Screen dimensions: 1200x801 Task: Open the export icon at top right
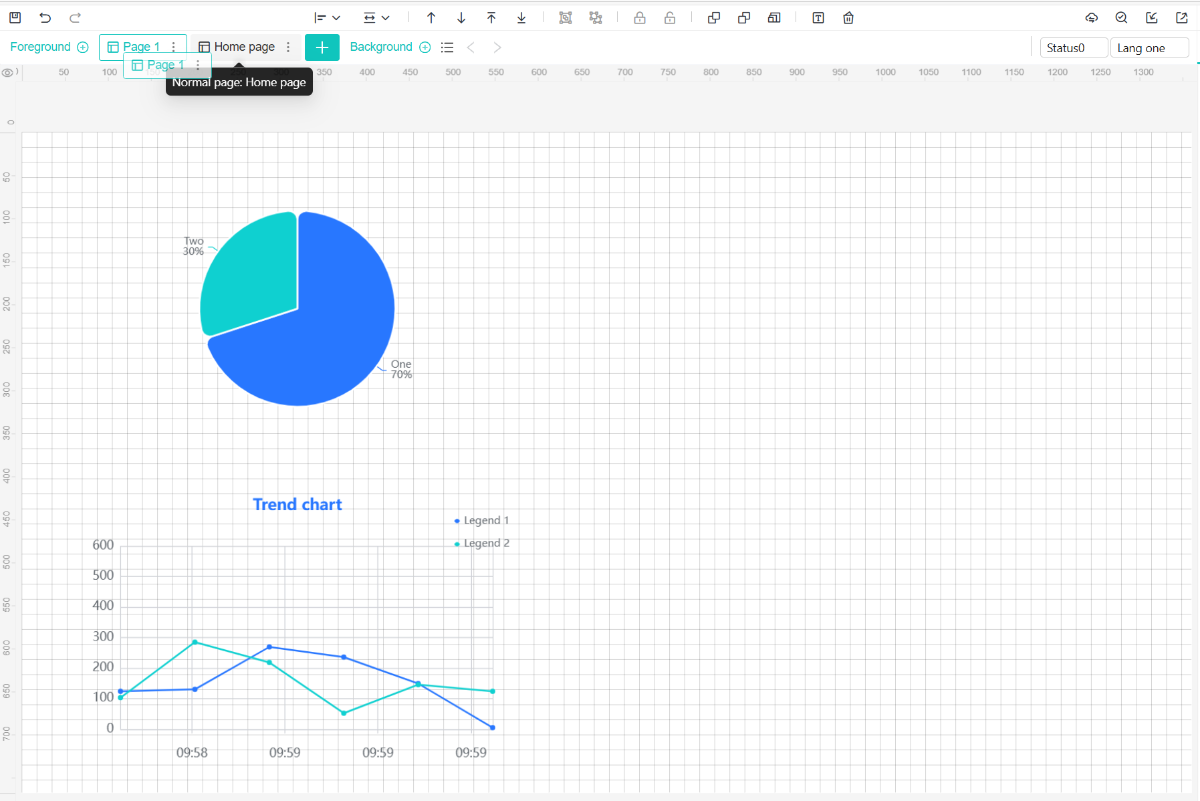point(1182,17)
